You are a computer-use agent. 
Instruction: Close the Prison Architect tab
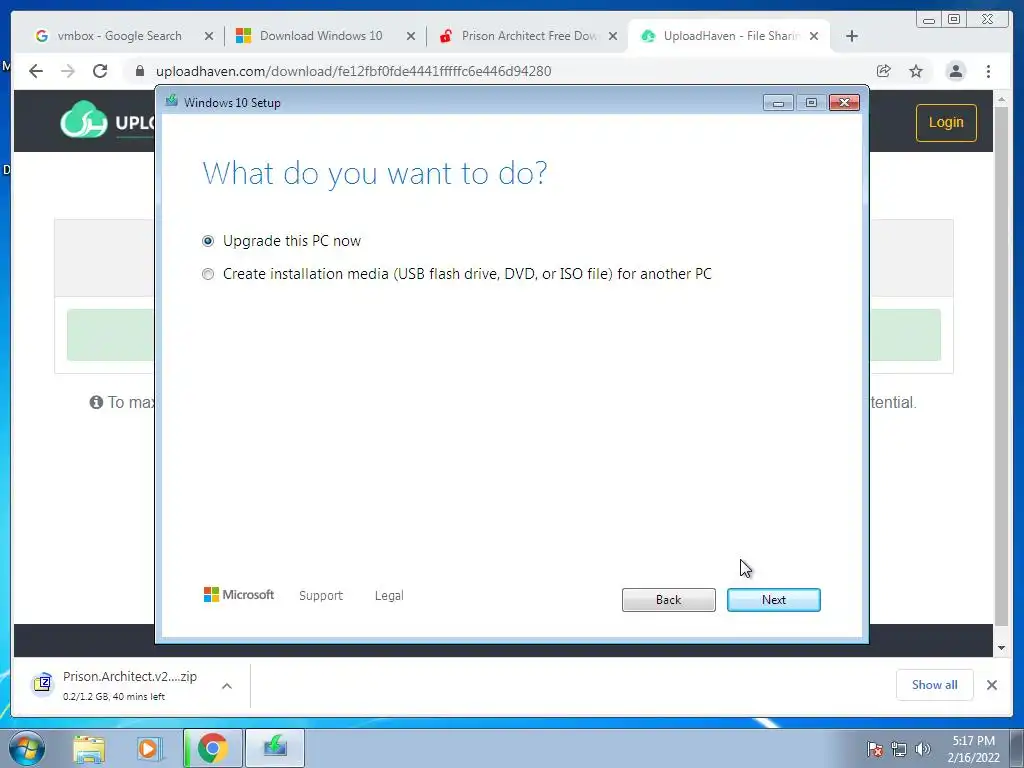[x=613, y=37]
